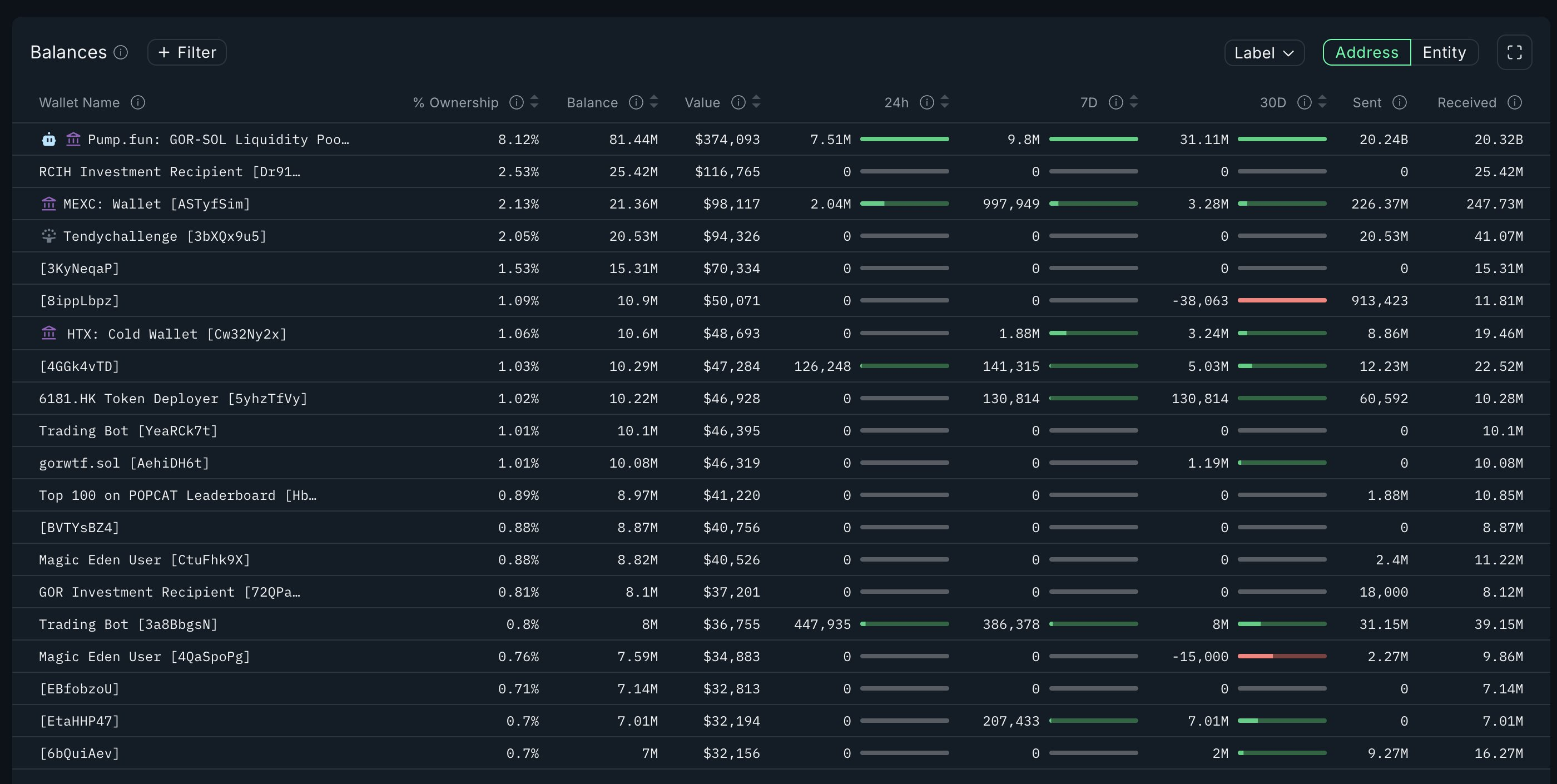Click the Received column info icon

(1514, 103)
